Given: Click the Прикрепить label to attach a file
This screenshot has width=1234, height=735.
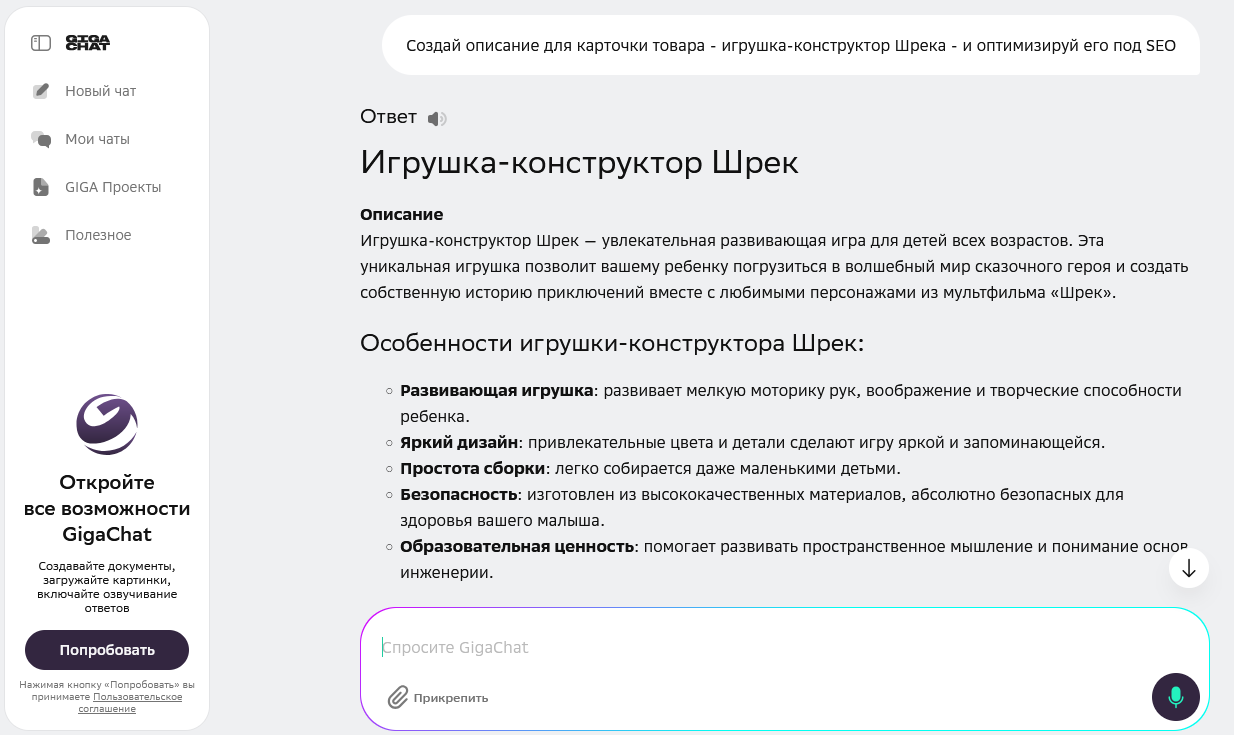Looking at the screenshot, I should point(450,698).
